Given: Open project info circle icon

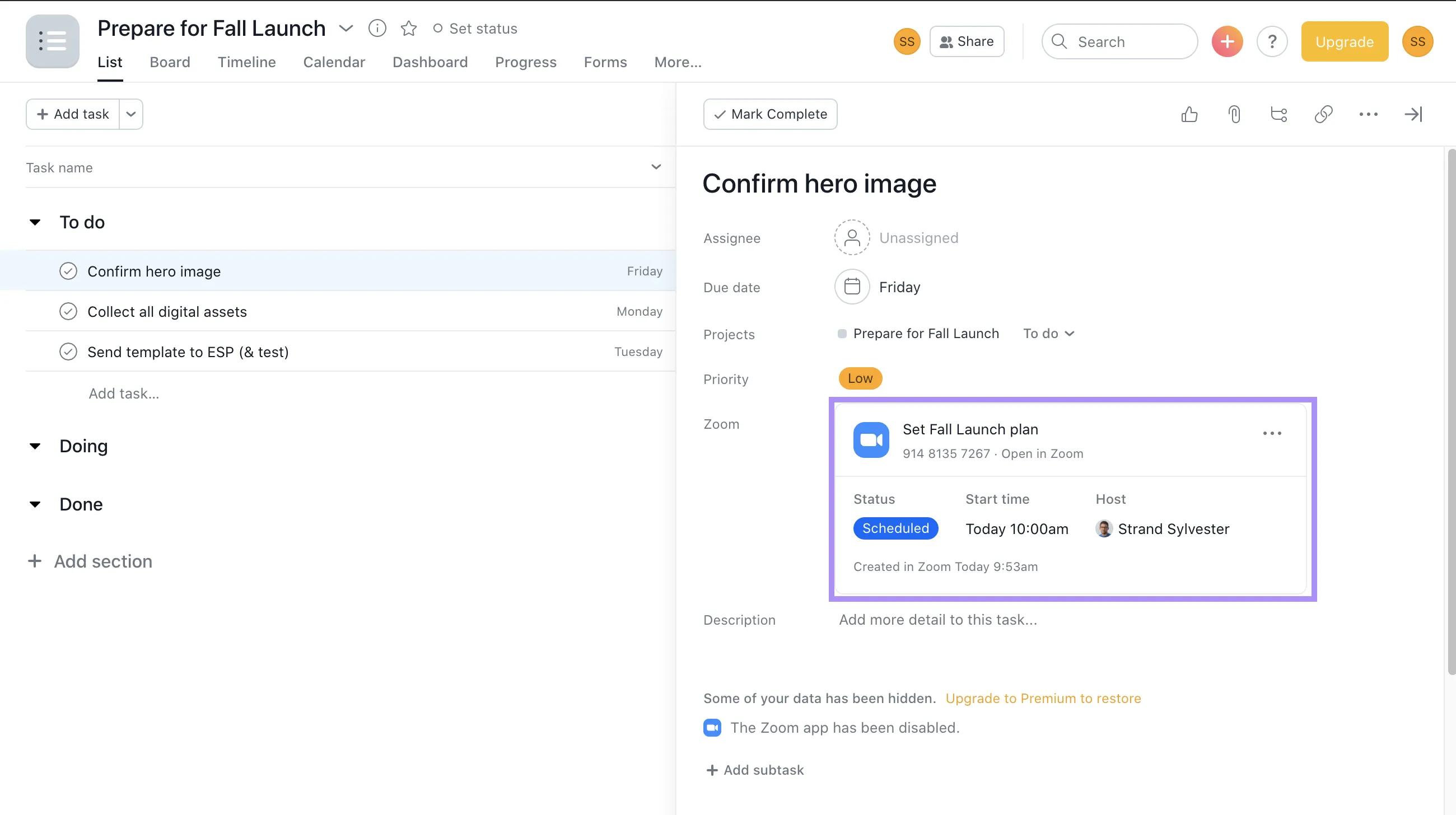Looking at the screenshot, I should pos(377,28).
